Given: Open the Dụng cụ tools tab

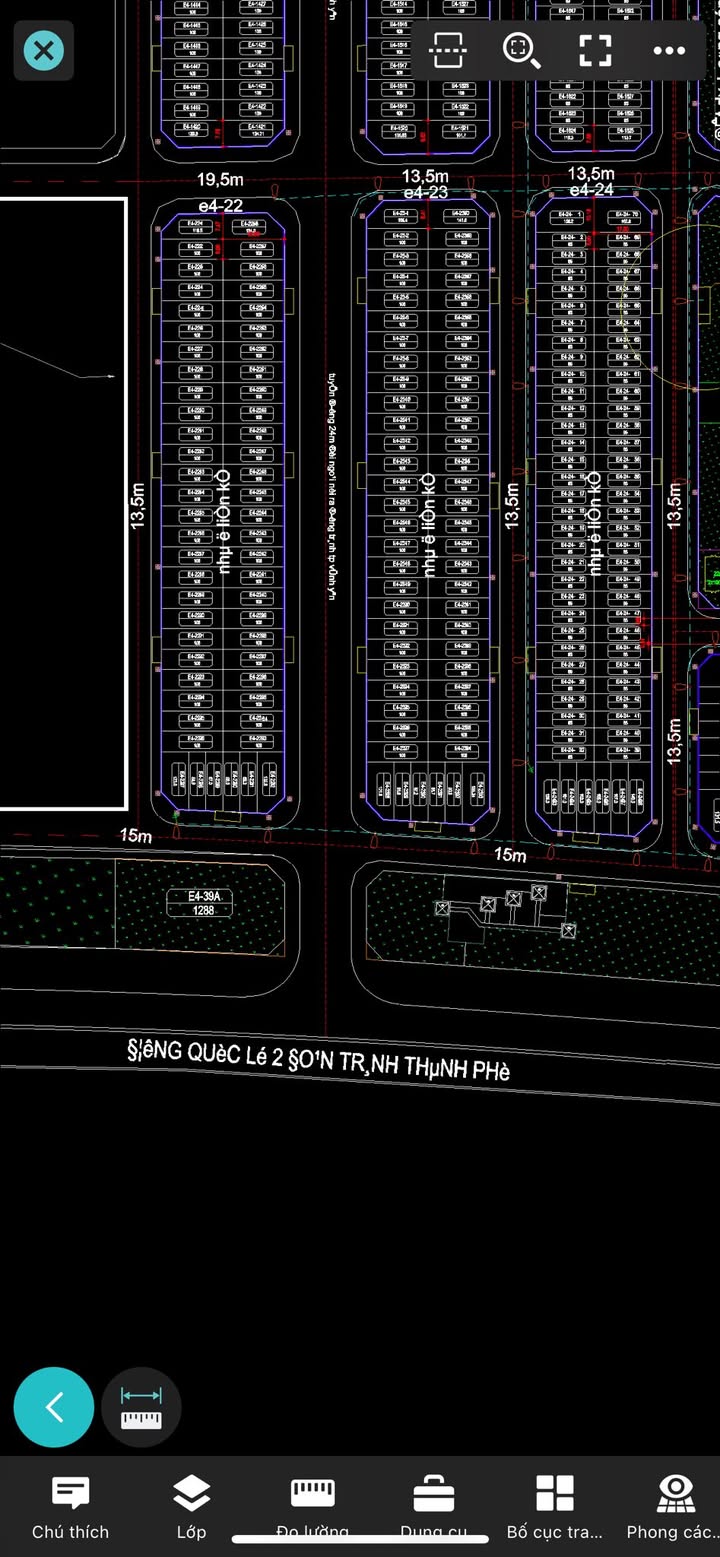Looking at the screenshot, I should coord(434,1507).
